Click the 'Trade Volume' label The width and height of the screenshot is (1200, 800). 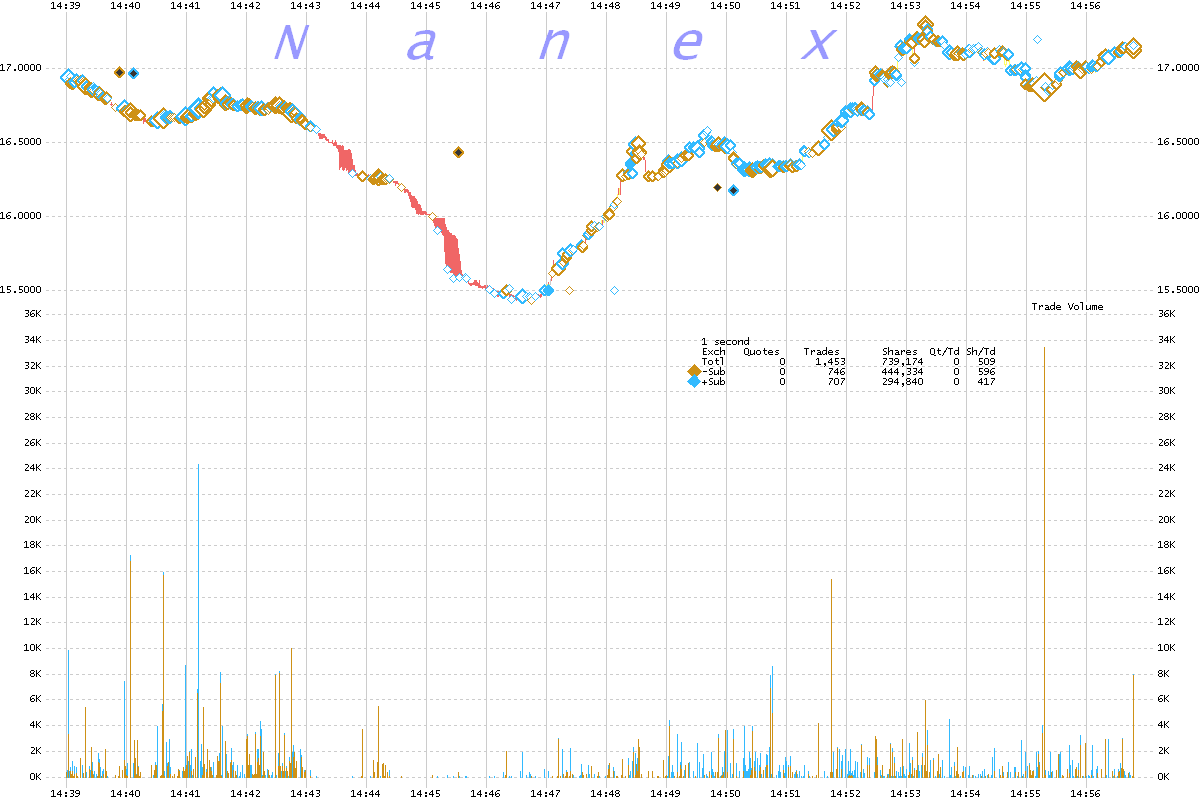[x=1067, y=307]
